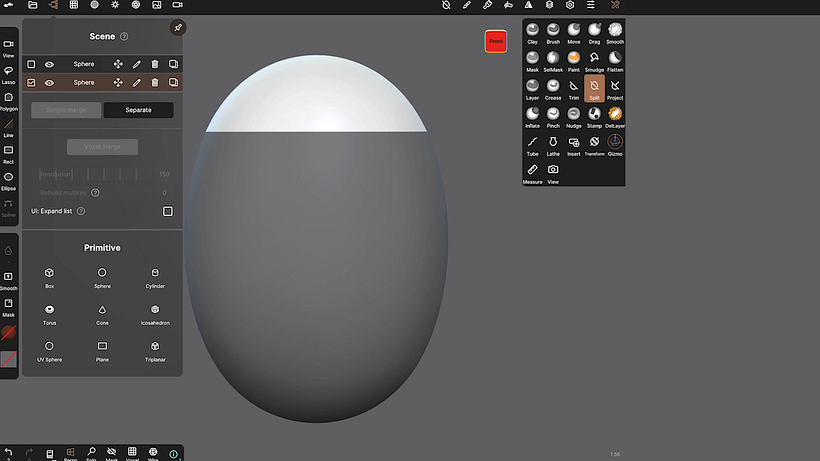Open the Camera menu in top bar
This screenshot has width=820, height=461.
pos(177,5)
